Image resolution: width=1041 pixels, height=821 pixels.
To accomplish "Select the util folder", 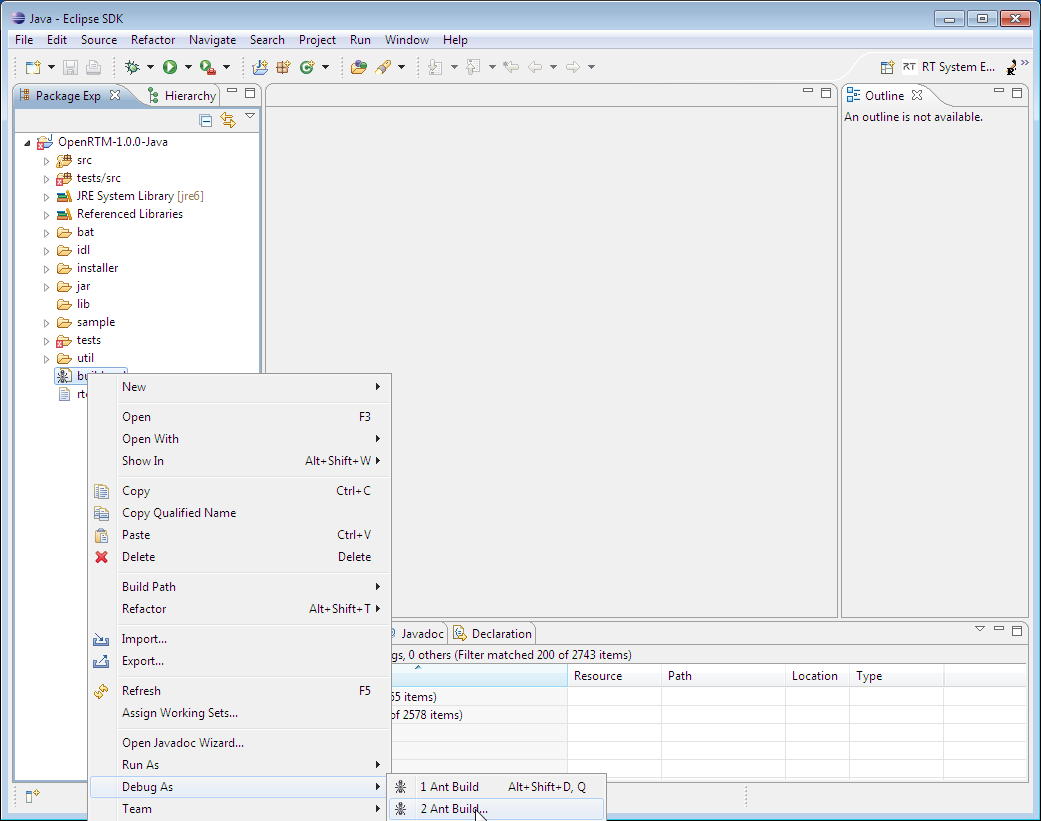I will (85, 358).
